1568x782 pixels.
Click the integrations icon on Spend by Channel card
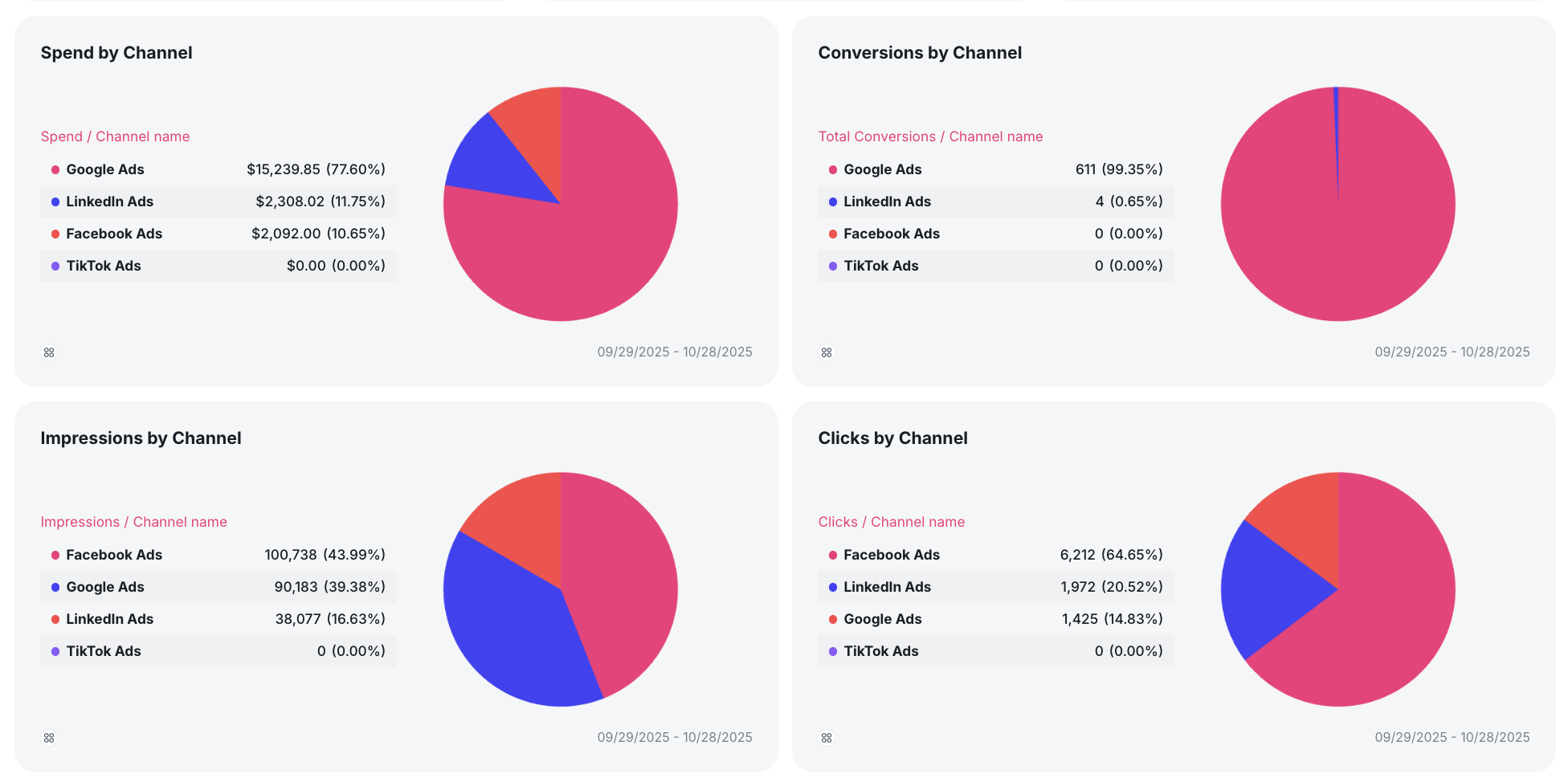[49, 352]
